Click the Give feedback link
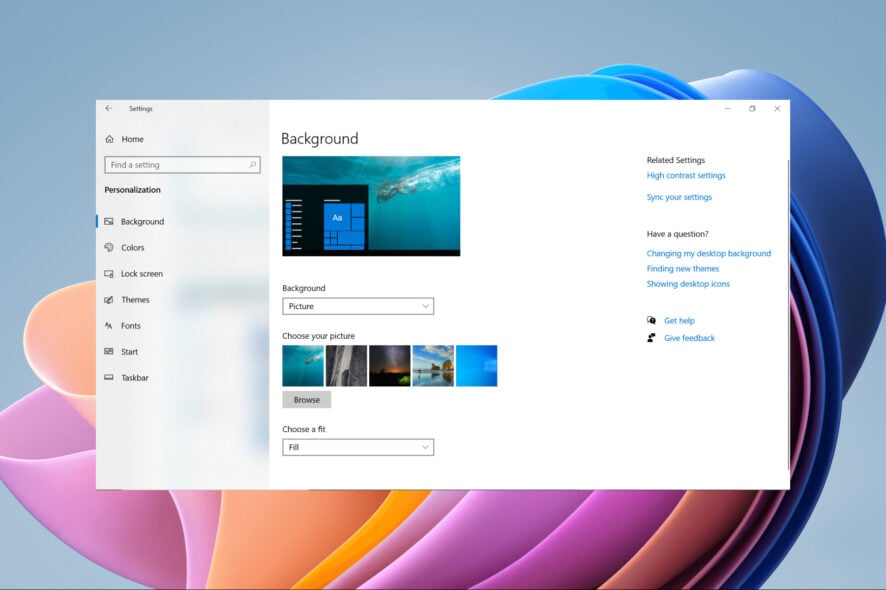Screen dimensions: 886x590 [689, 339]
